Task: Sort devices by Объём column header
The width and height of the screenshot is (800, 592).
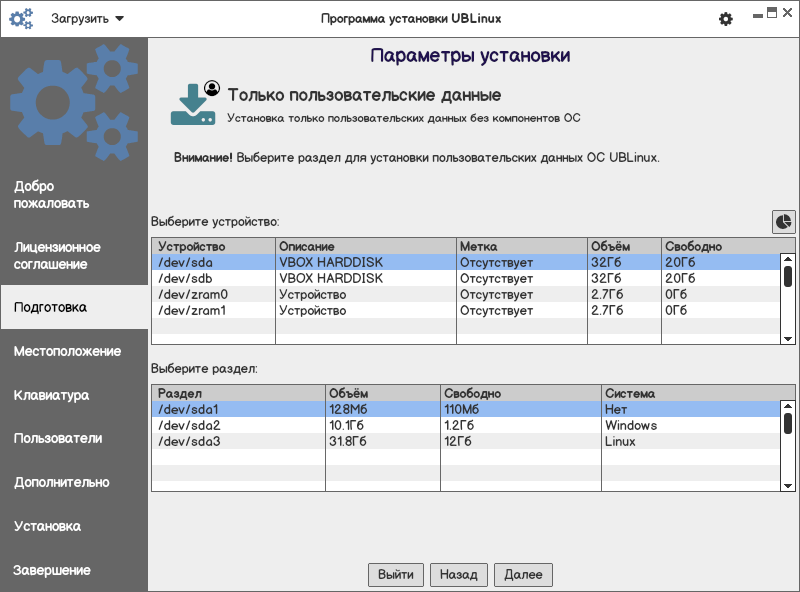Action: (624, 246)
